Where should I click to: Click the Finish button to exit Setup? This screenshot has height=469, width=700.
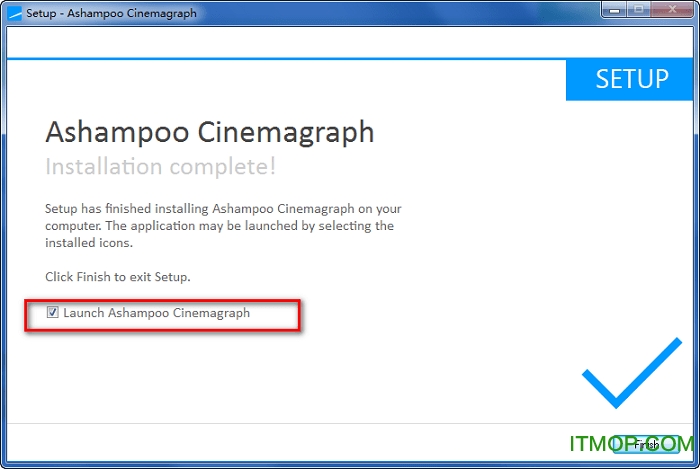coord(646,444)
